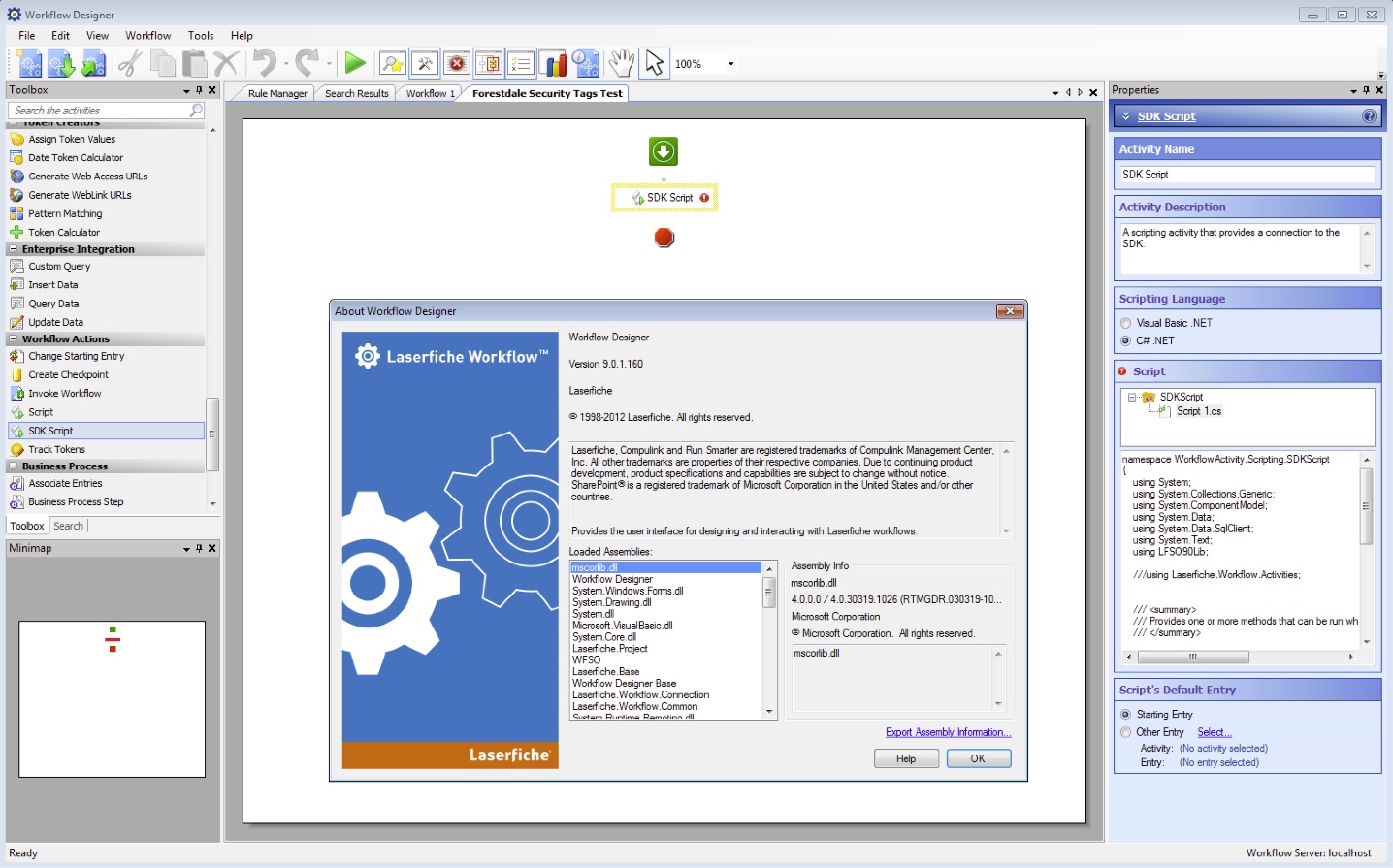Select C# .NET scripting language

[1125, 340]
